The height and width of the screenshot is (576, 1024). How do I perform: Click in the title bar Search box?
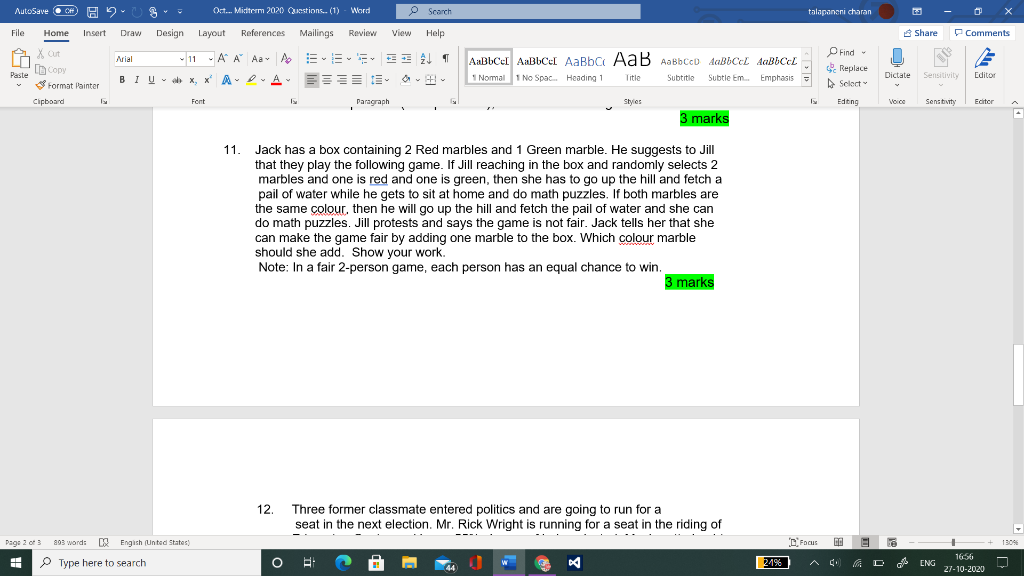(x=518, y=11)
